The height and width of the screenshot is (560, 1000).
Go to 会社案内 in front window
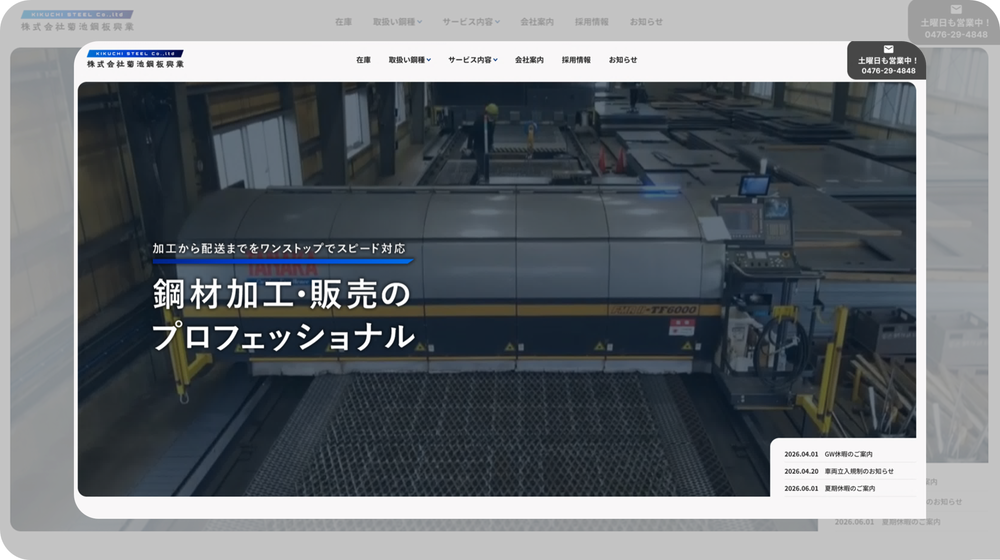(x=529, y=60)
